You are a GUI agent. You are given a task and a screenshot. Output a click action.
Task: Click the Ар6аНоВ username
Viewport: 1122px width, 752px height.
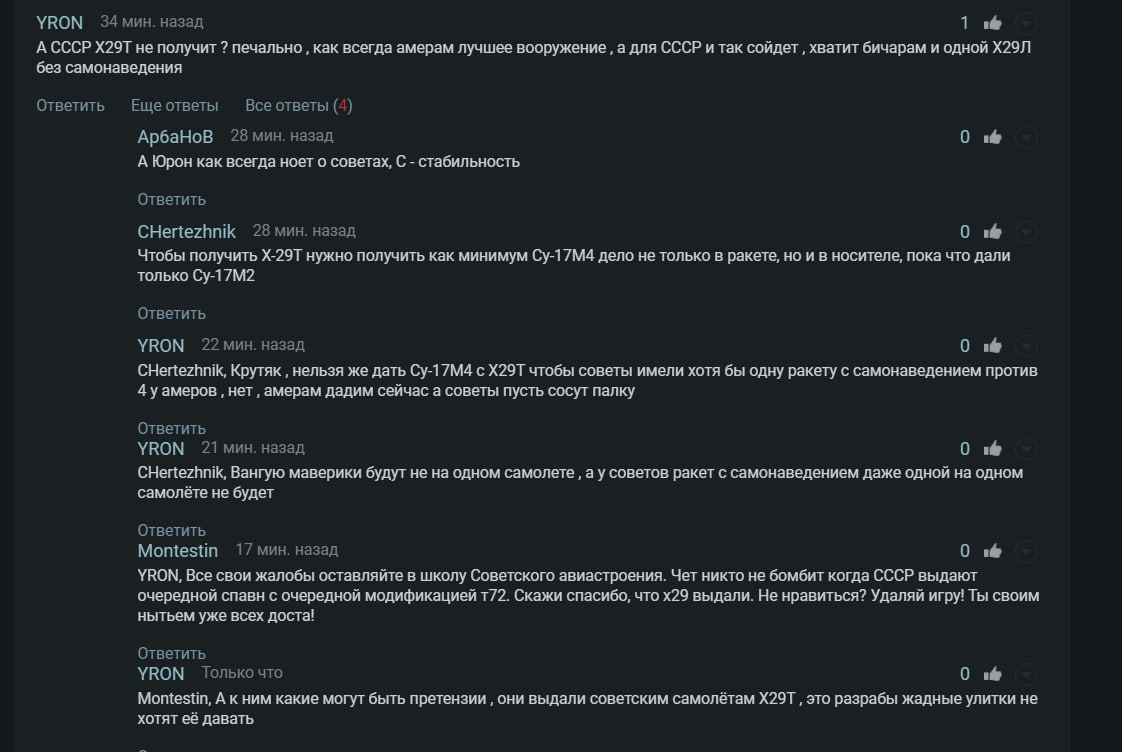pos(175,136)
